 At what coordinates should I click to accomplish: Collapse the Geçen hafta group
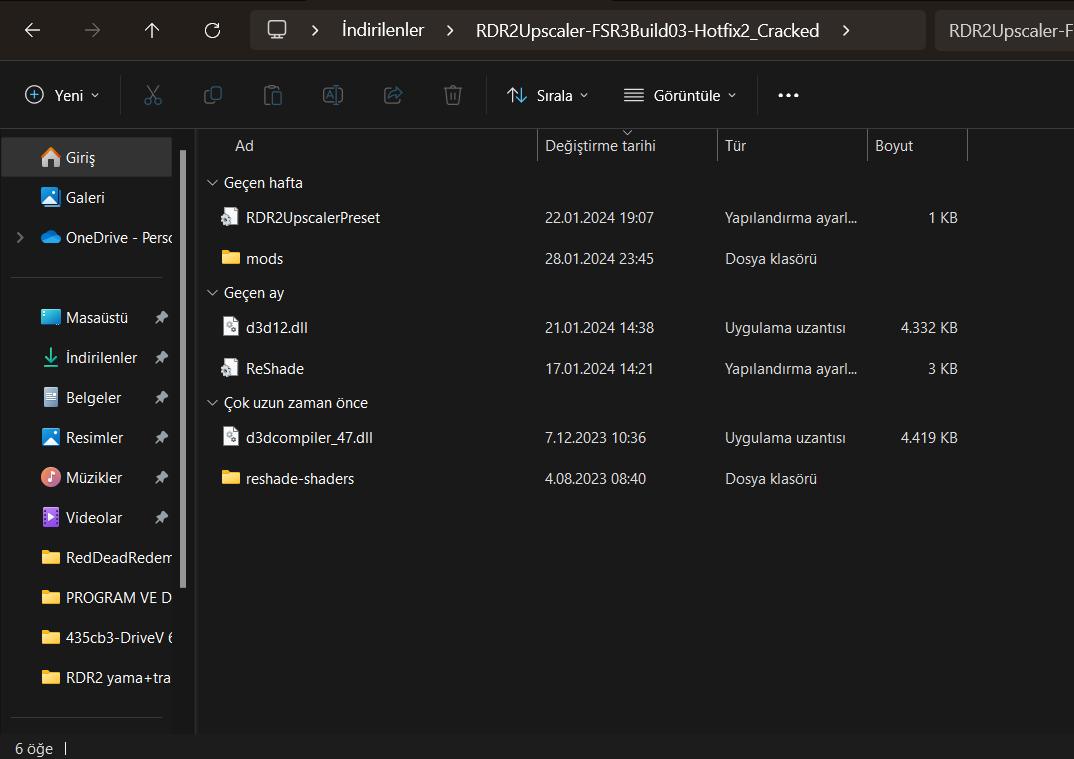click(x=212, y=183)
